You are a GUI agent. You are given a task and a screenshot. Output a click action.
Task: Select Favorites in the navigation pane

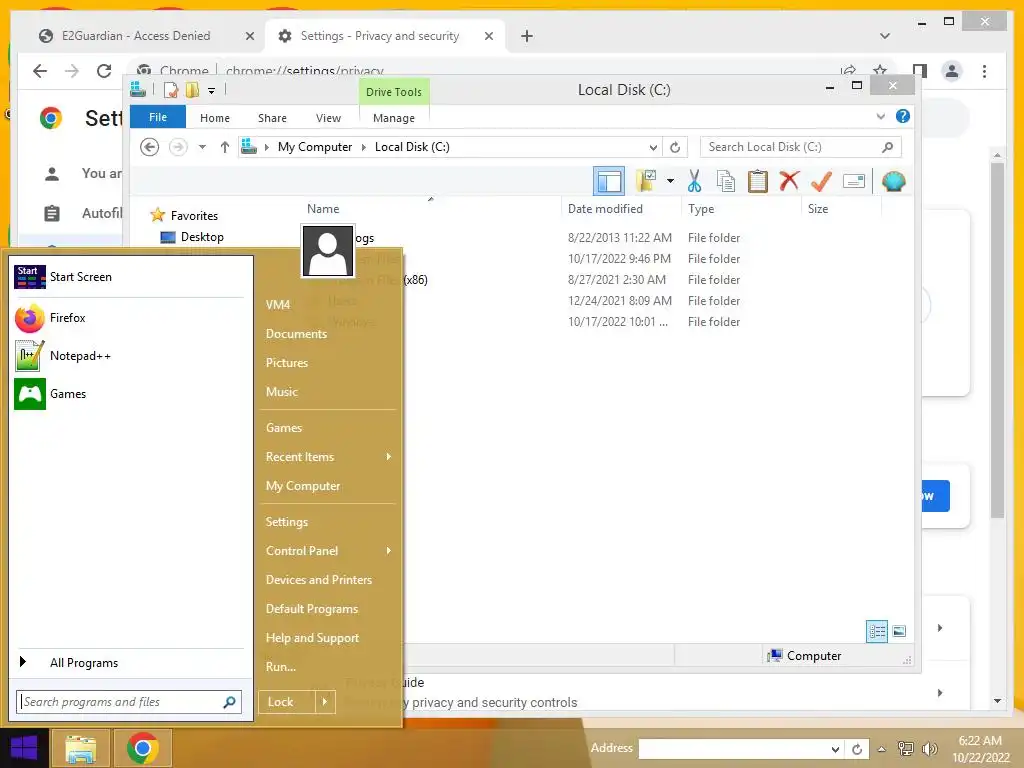point(194,216)
